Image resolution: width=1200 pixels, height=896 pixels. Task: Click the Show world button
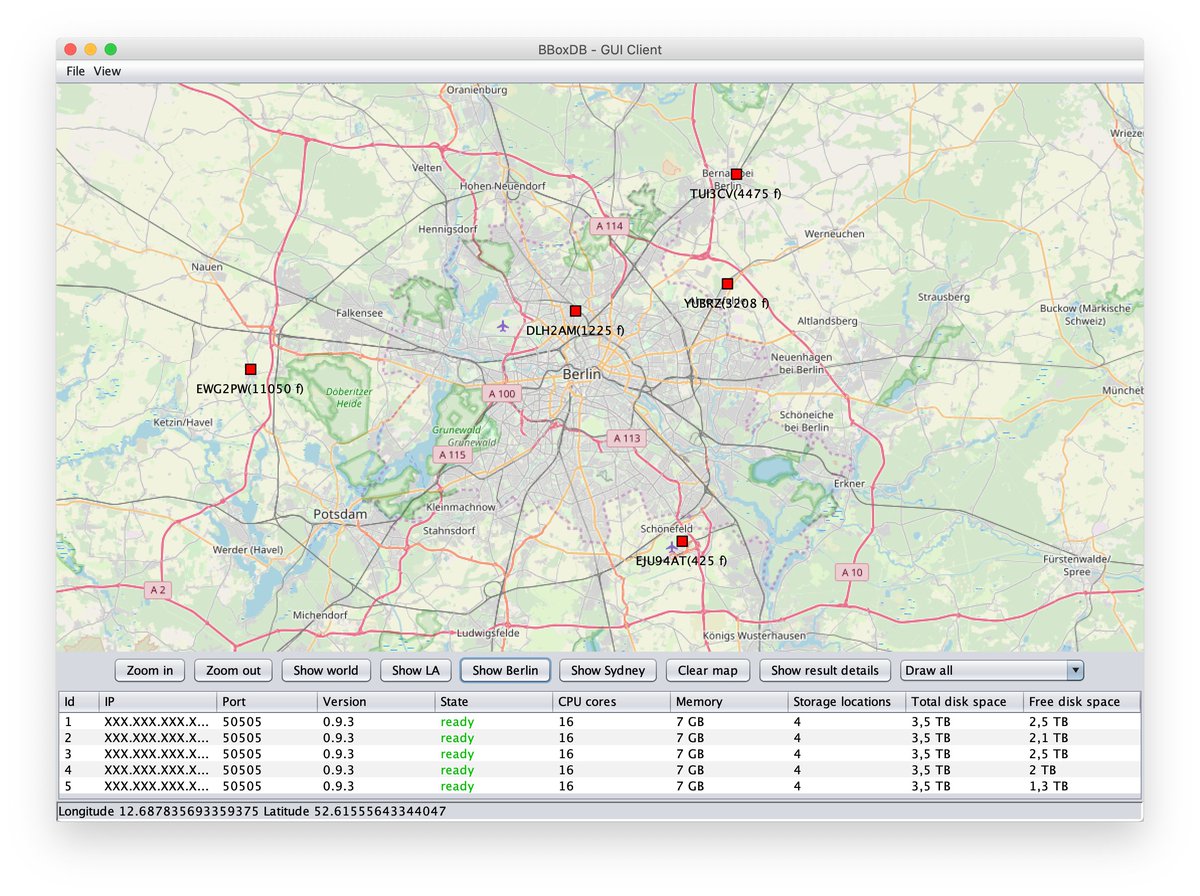(326, 670)
